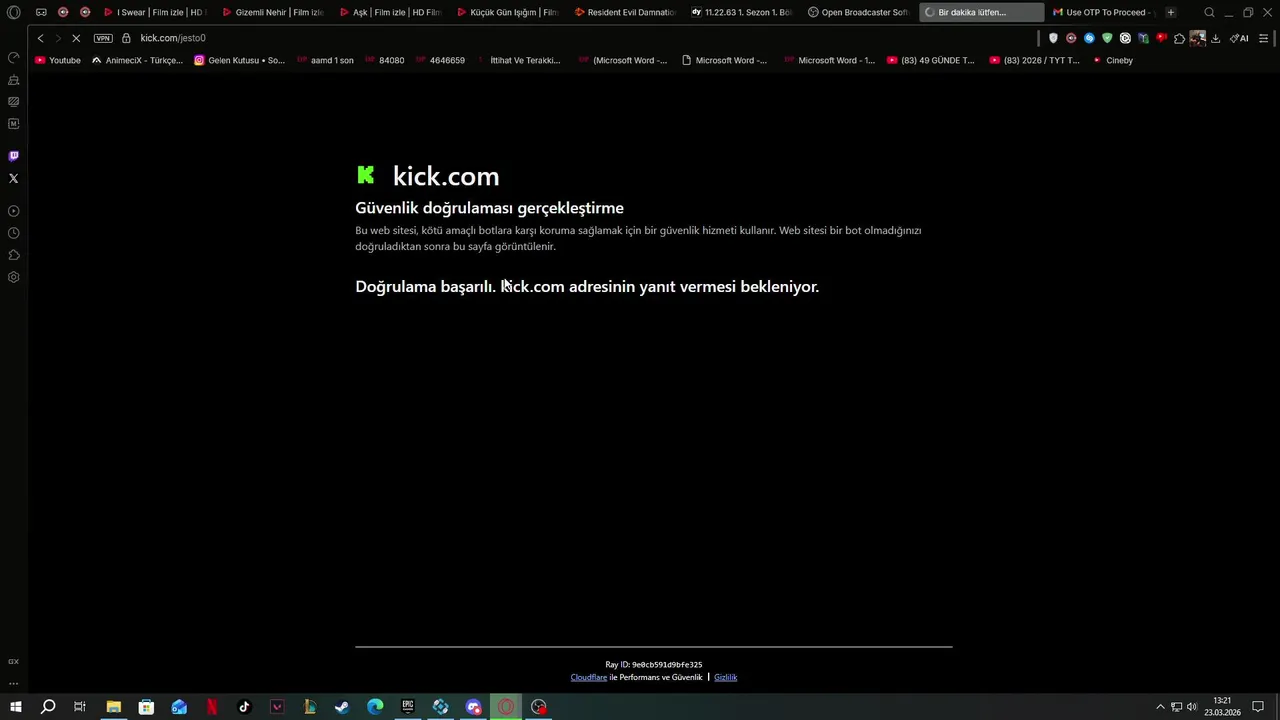The height and width of the screenshot is (720, 1280).
Task: Open Windows Search in taskbar
Action: click(x=47, y=707)
